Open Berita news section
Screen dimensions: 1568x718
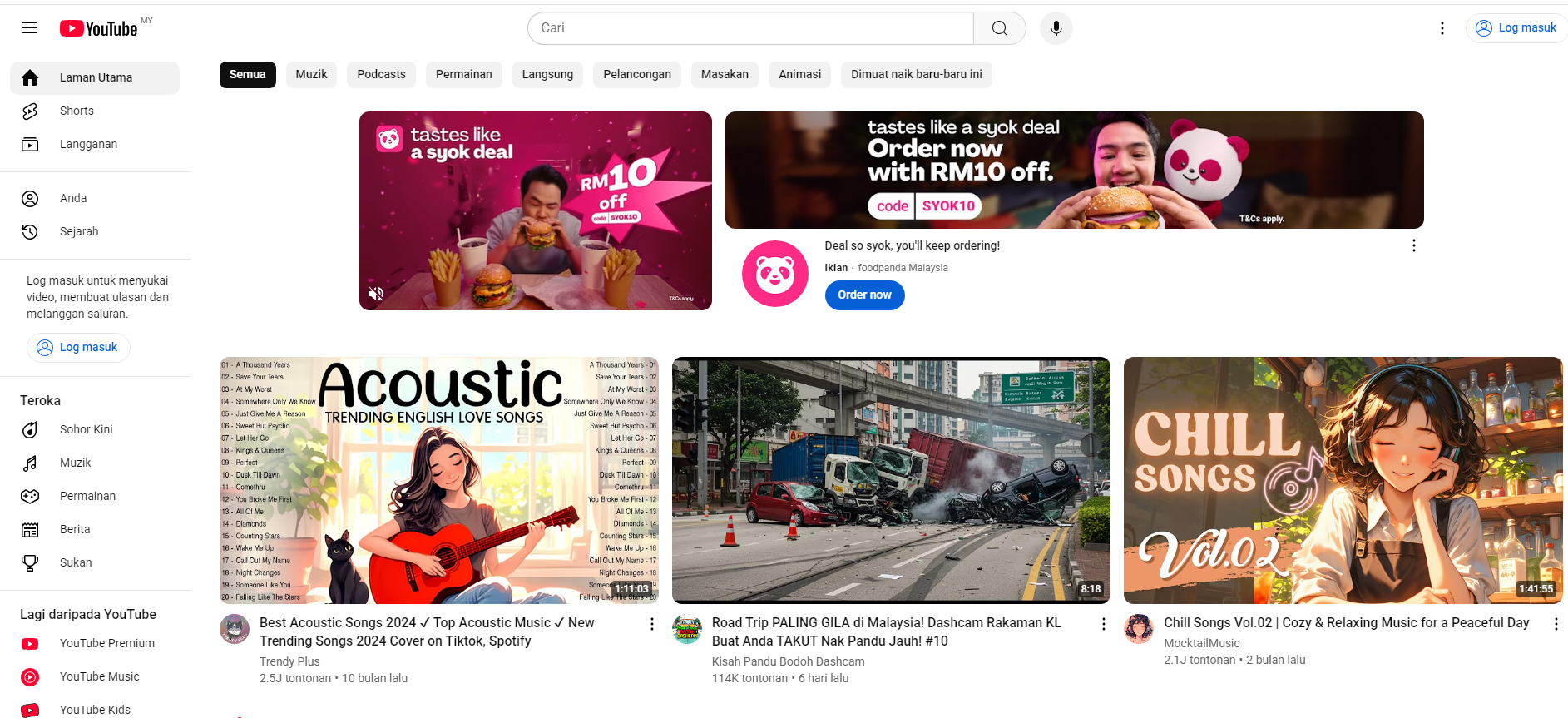click(95, 529)
